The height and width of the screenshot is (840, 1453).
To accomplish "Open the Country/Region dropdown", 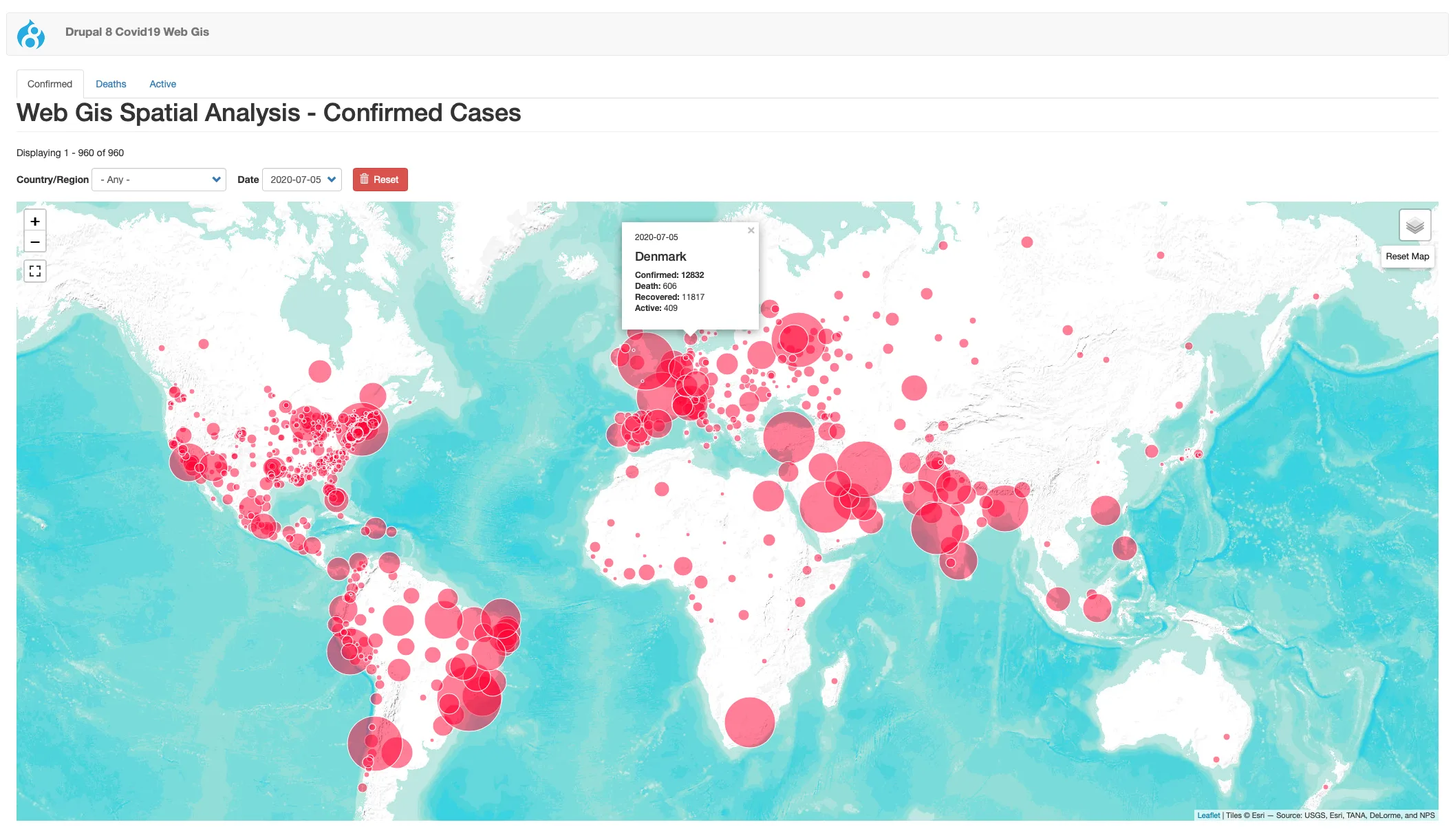I will (159, 180).
